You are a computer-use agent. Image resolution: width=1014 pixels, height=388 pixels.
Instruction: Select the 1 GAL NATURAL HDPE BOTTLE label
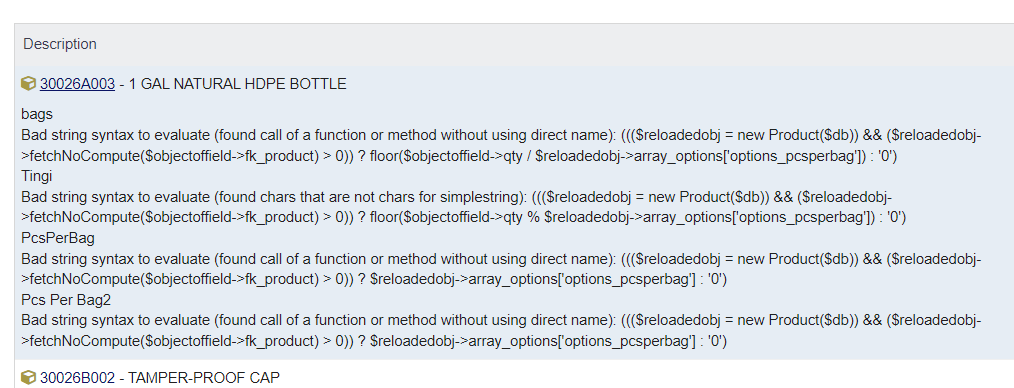tap(237, 84)
